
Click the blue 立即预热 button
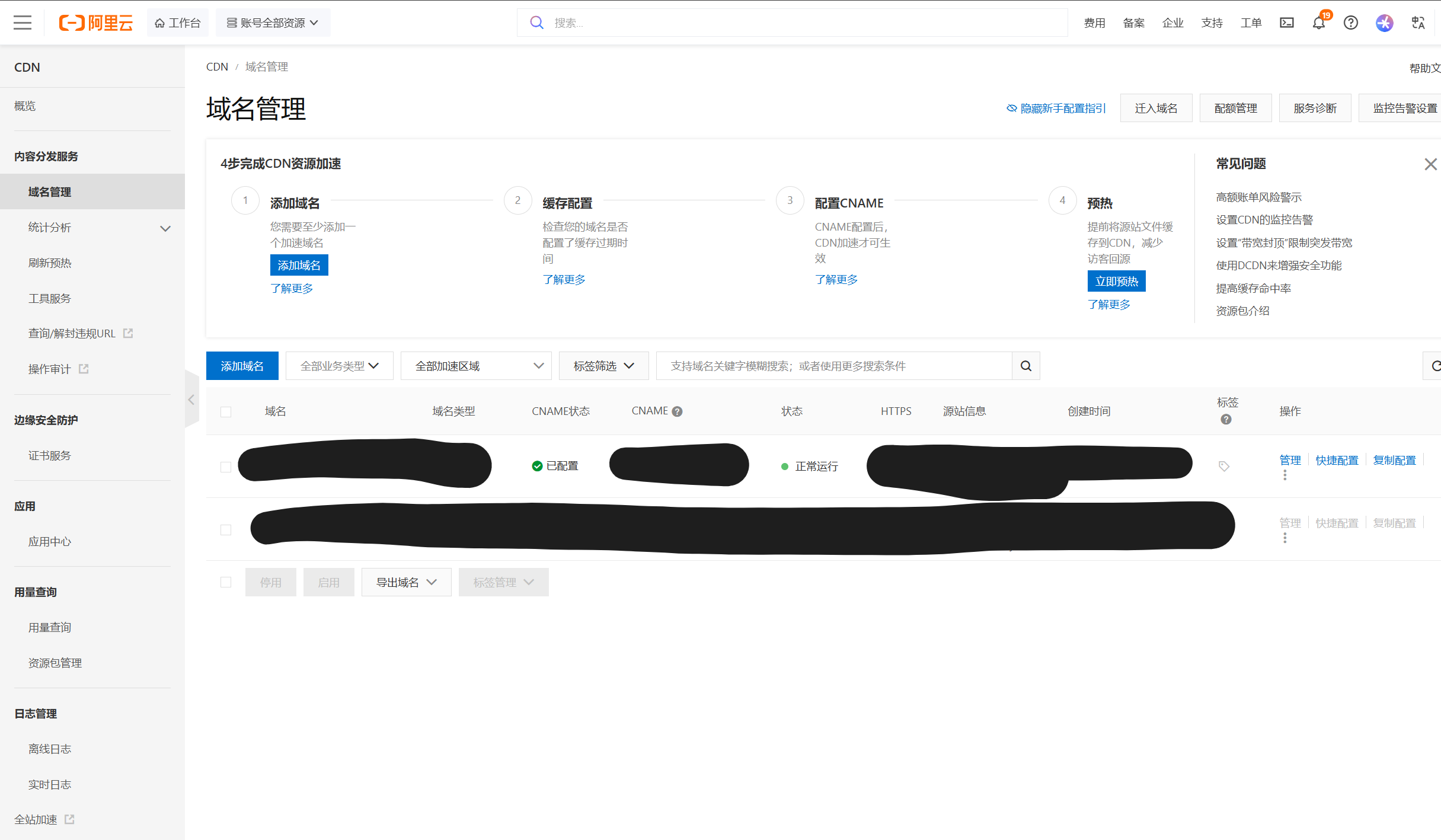pyautogui.click(x=1116, y=281)
